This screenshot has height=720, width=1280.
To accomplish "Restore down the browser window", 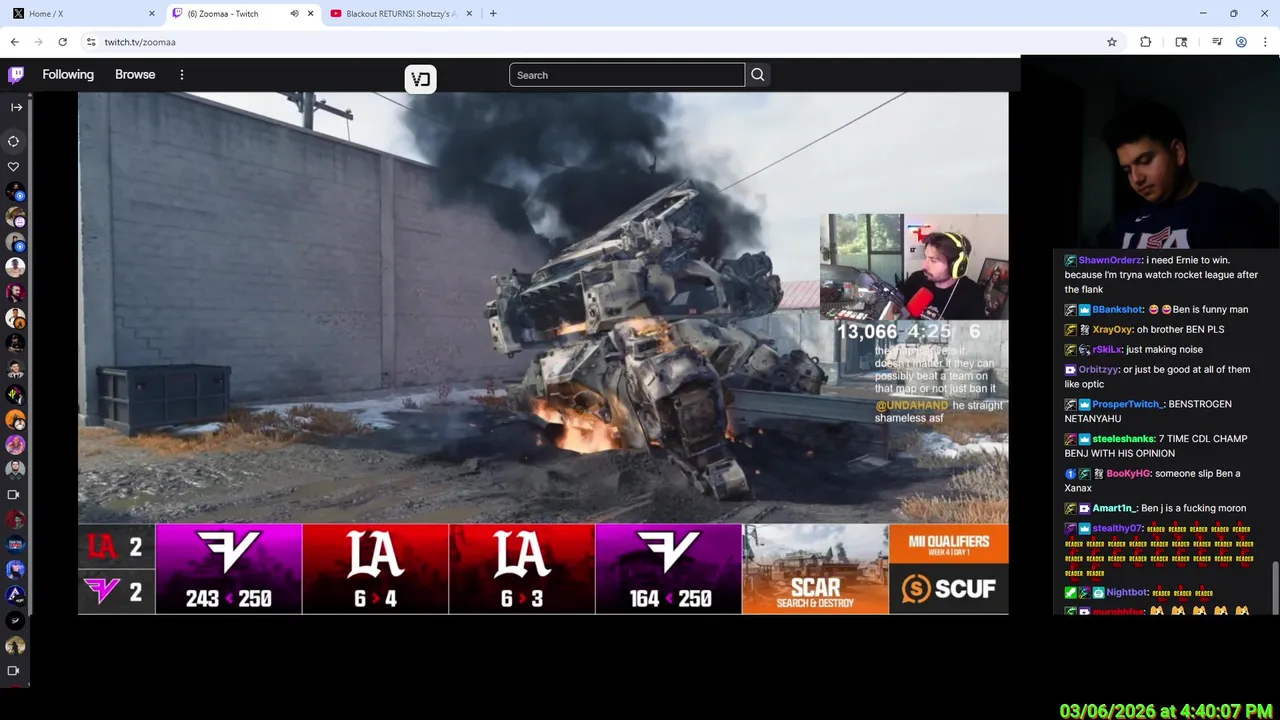I will [x=1233, y=13].
